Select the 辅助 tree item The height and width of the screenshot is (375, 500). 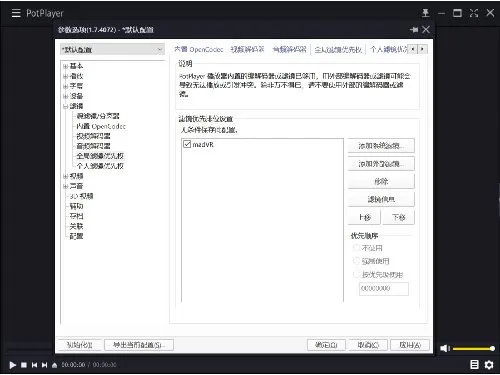[x=76, y=206]
